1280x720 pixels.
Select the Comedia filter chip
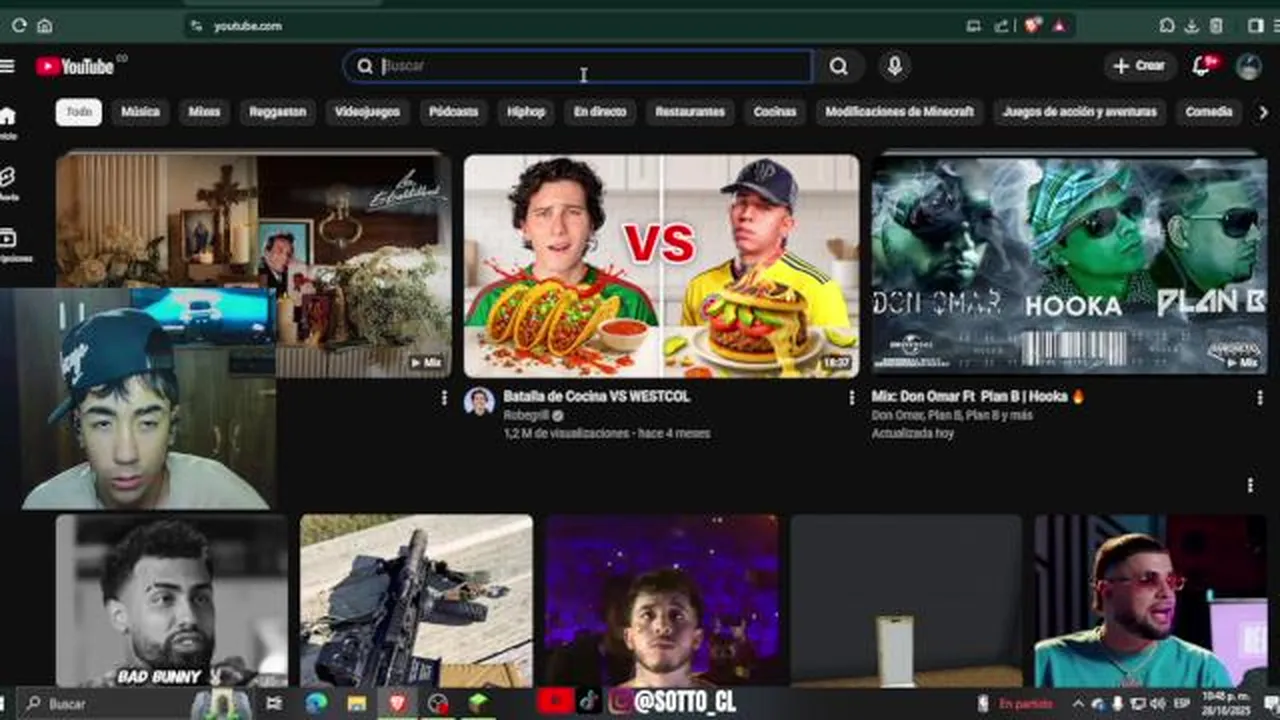pos(1209,112)
